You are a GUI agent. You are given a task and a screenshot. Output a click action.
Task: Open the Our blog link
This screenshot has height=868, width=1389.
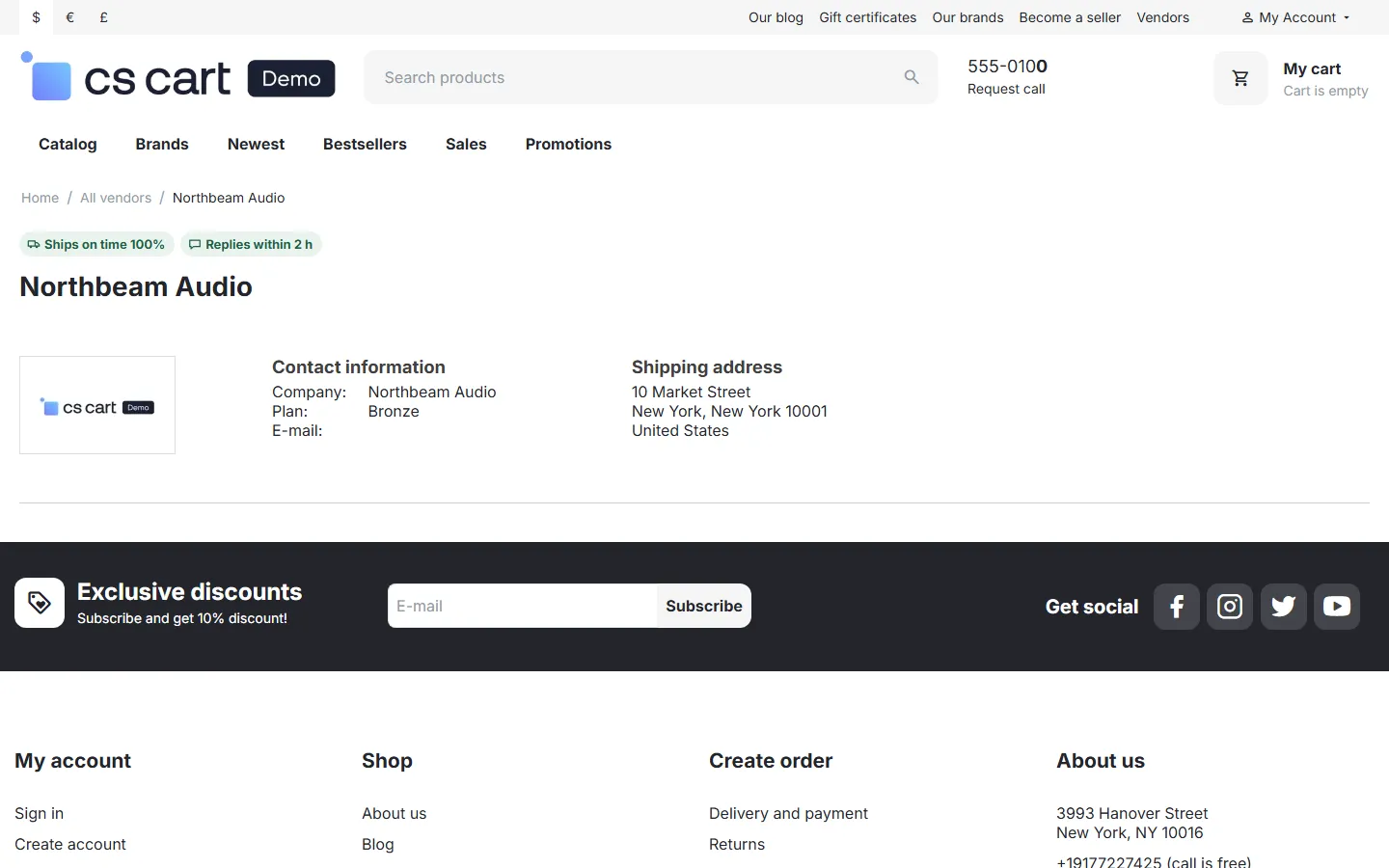click(776, 17)
